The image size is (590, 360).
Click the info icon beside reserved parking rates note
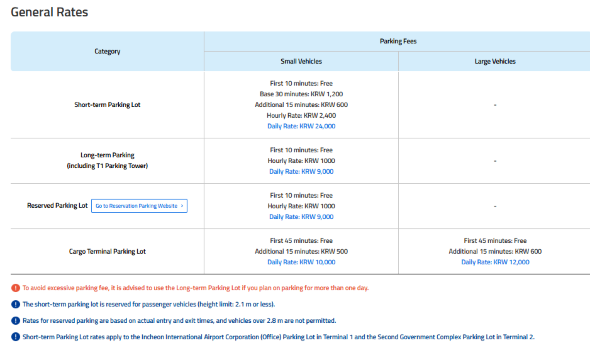[x=15, y=321]
